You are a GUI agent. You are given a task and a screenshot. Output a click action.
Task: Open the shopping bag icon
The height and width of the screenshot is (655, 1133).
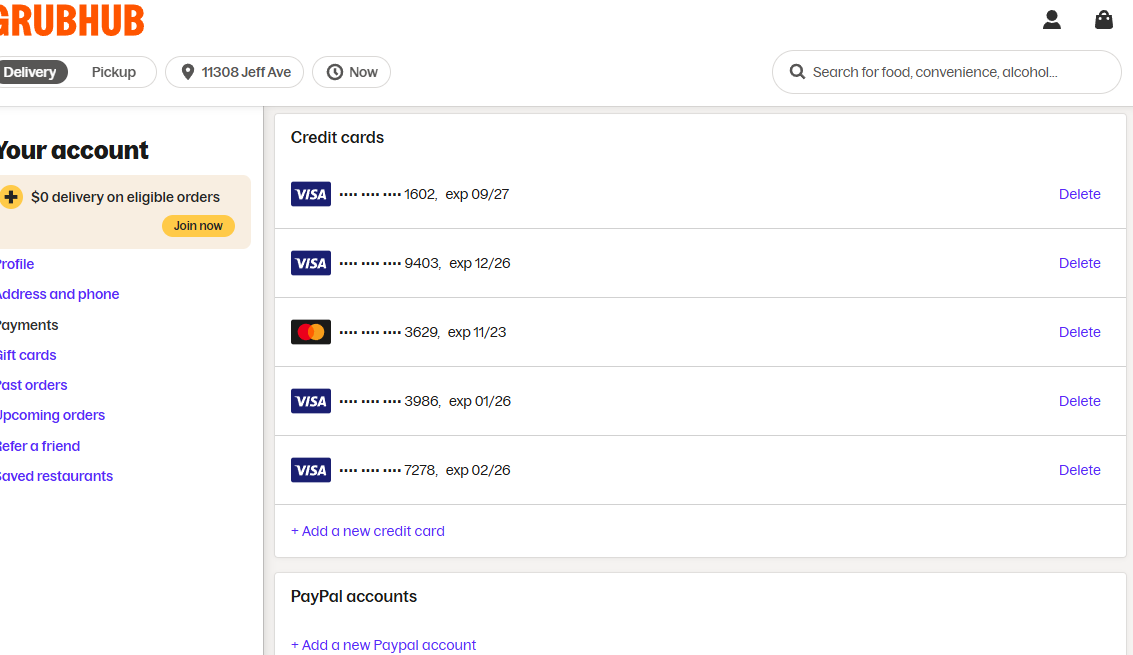(x=1103, y=20)
